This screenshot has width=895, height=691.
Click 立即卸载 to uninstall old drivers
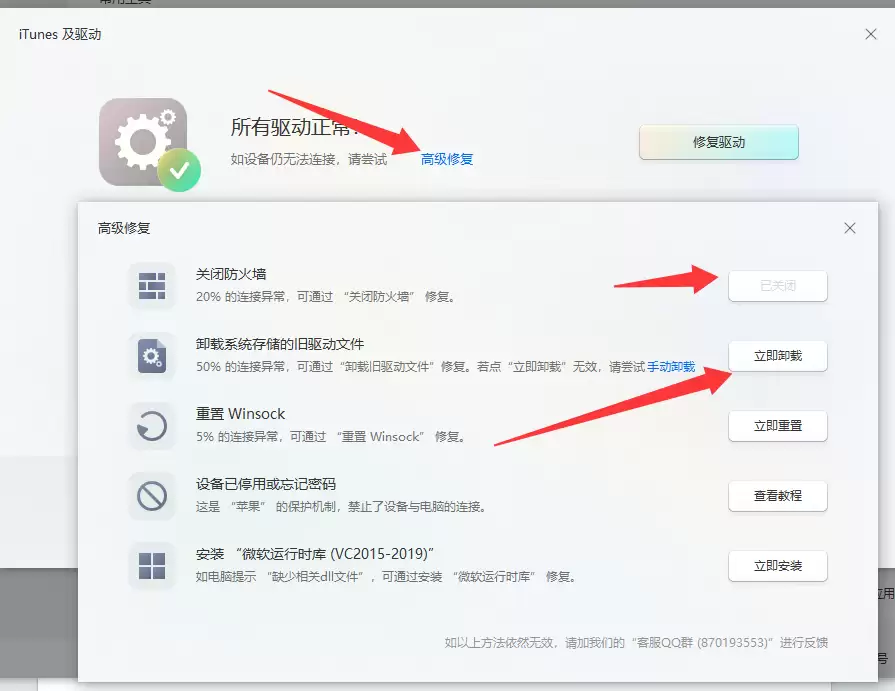[777, 356]
